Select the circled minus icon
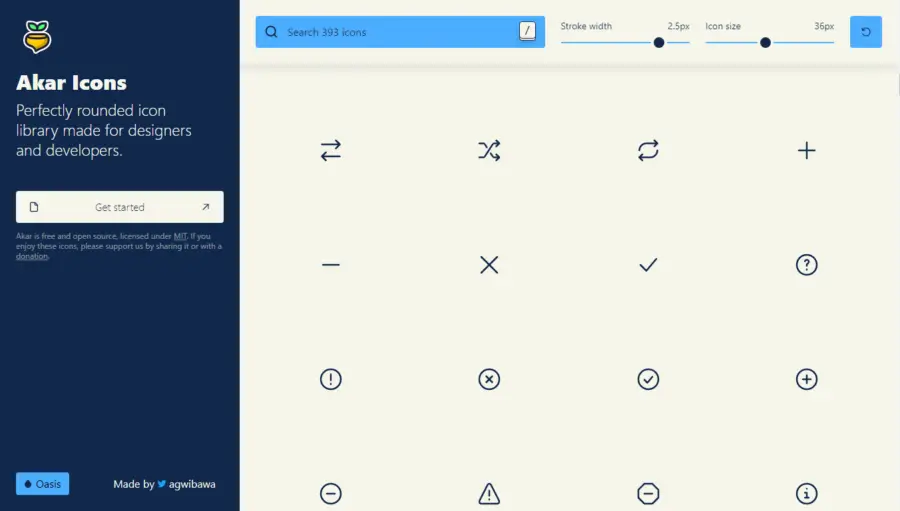 click(331, 493)
